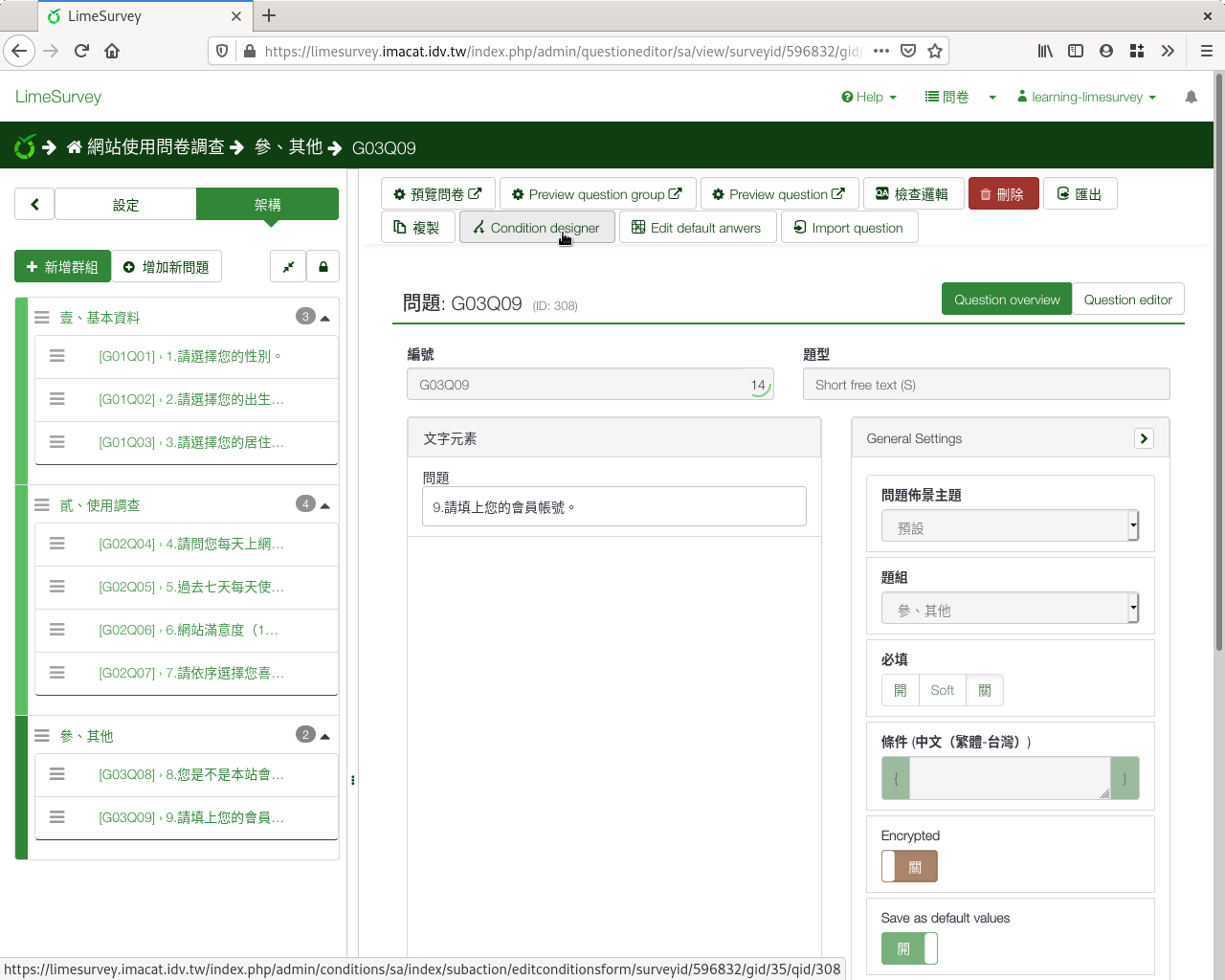Click the 條件 condition text area
The image size is (1225, 980).
pyautogui.click(x=1010, y=778)
